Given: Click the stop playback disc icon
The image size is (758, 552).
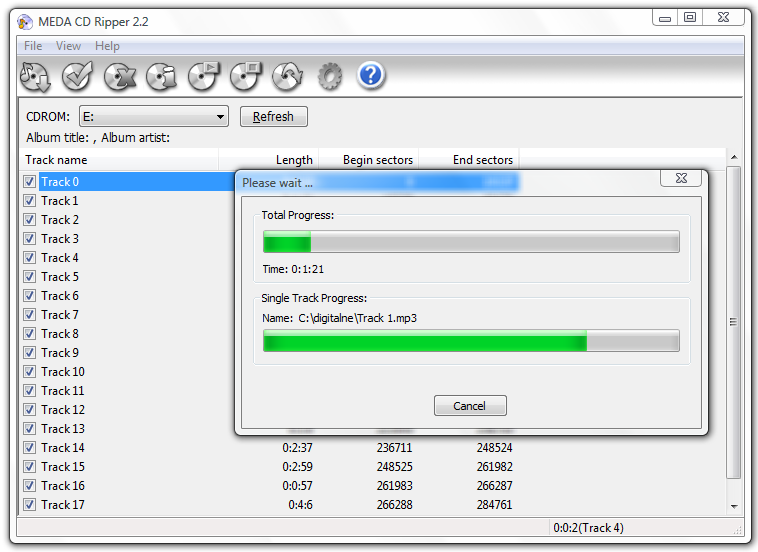Looking at the screenshot, I should [x=246, y=76].
